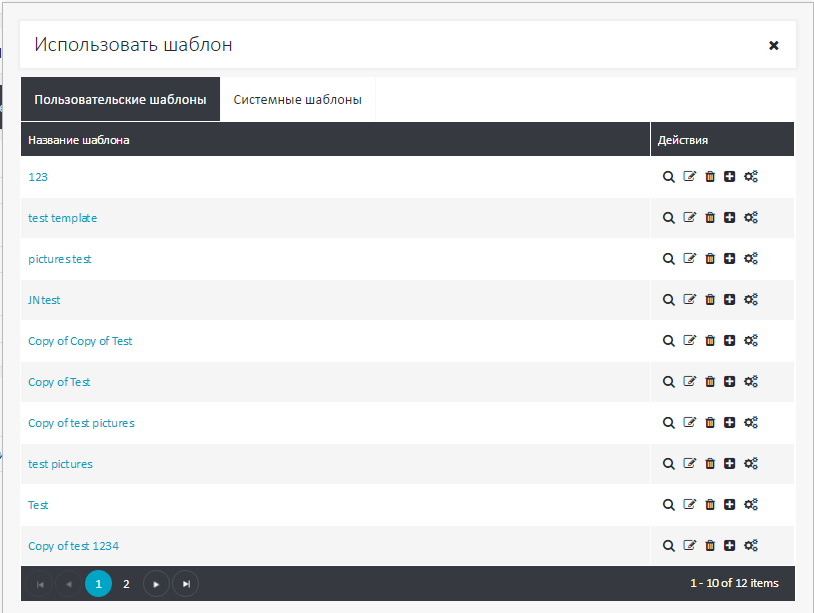Preview the Test template with magnifier icon
The width and height of the screenshot is (814, 613).
(x=669, y=505)
